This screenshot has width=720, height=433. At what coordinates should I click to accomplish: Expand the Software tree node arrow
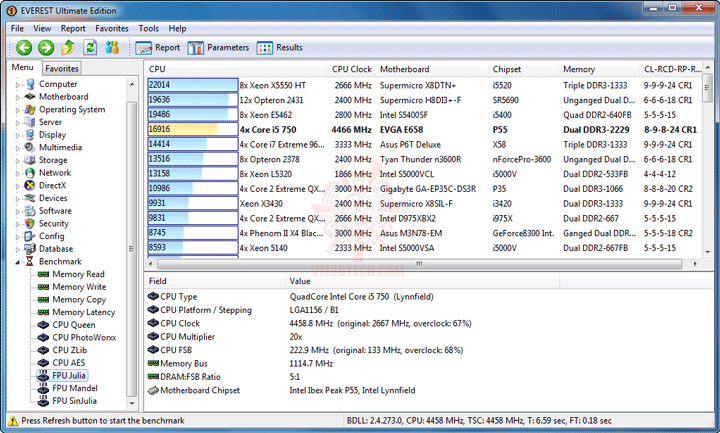[17, 211]
